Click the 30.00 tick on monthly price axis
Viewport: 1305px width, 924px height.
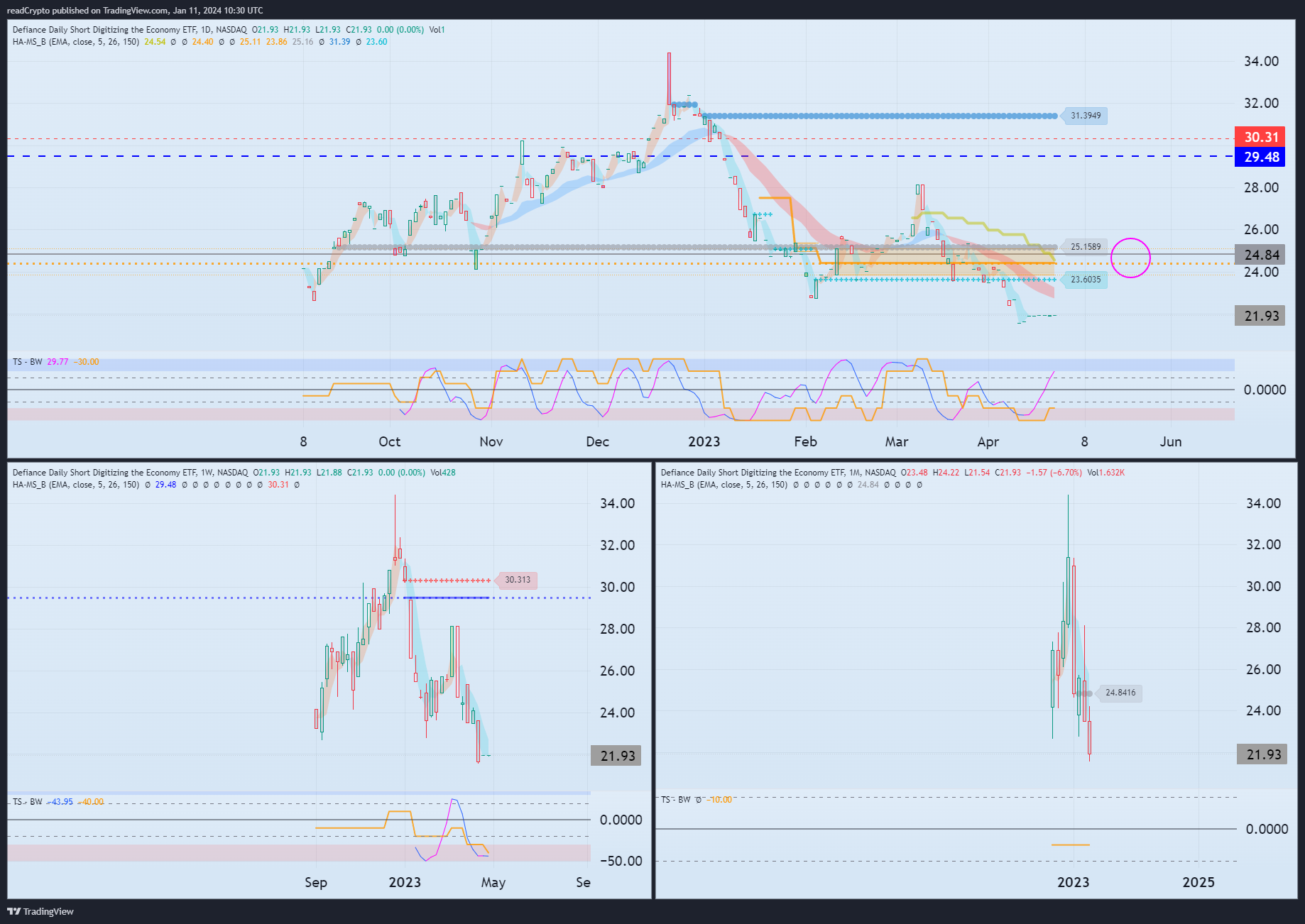coord(1263,586)
